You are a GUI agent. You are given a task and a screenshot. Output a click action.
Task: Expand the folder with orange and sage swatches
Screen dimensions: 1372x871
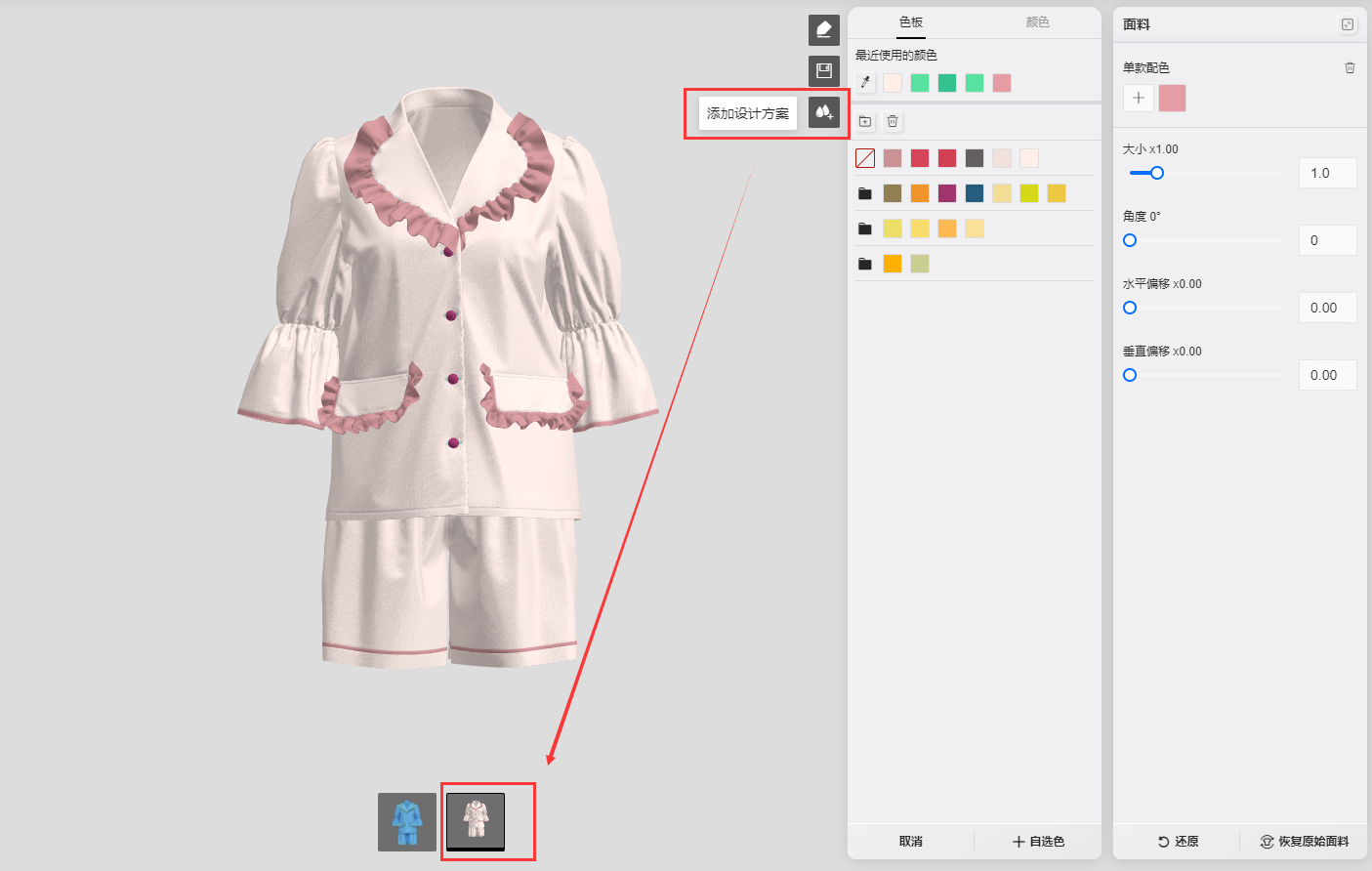coord(865,264)
